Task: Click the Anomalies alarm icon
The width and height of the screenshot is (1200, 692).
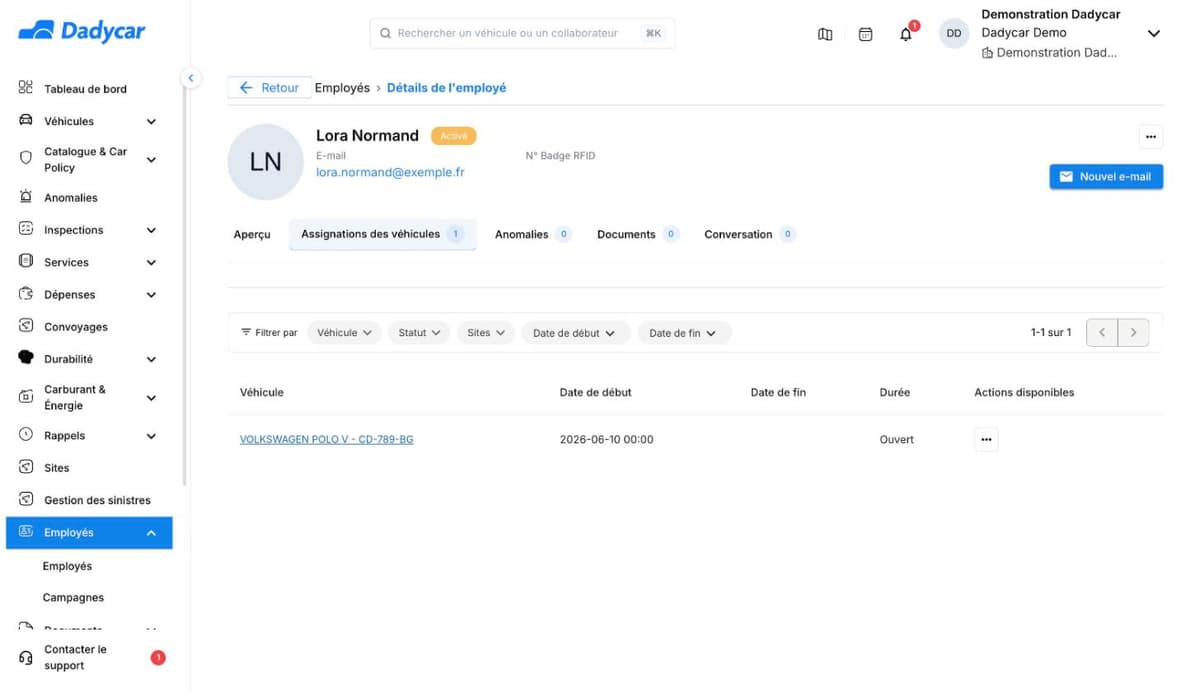Action: coord(26,197)
